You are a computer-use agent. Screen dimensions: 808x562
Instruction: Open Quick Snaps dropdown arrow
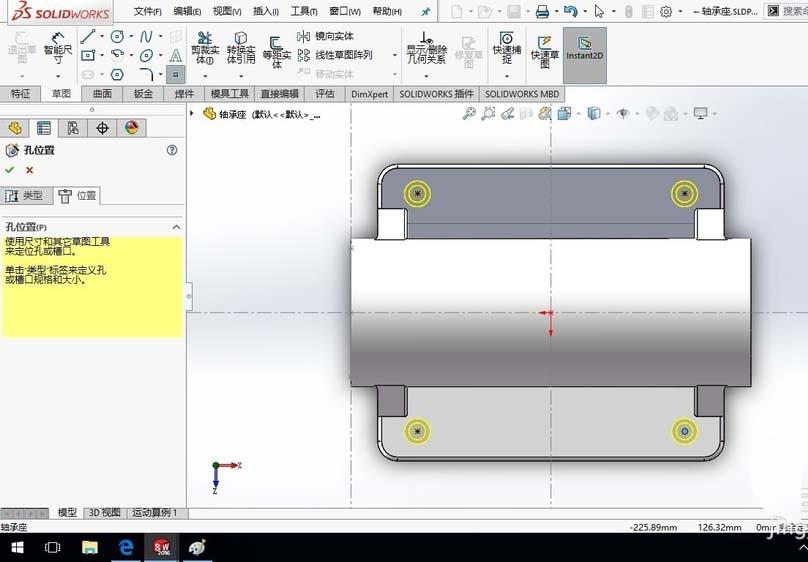click(507, 76)
